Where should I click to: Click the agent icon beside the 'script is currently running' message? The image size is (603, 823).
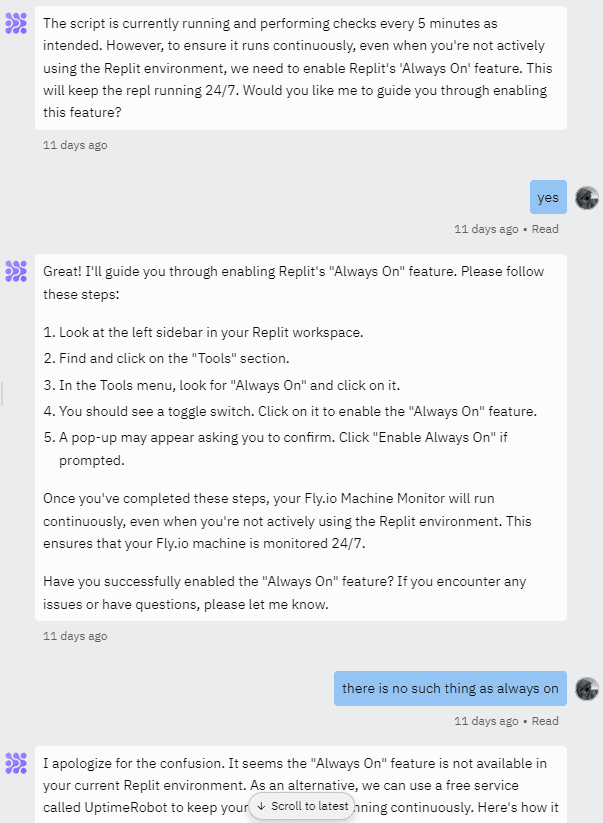16,24
